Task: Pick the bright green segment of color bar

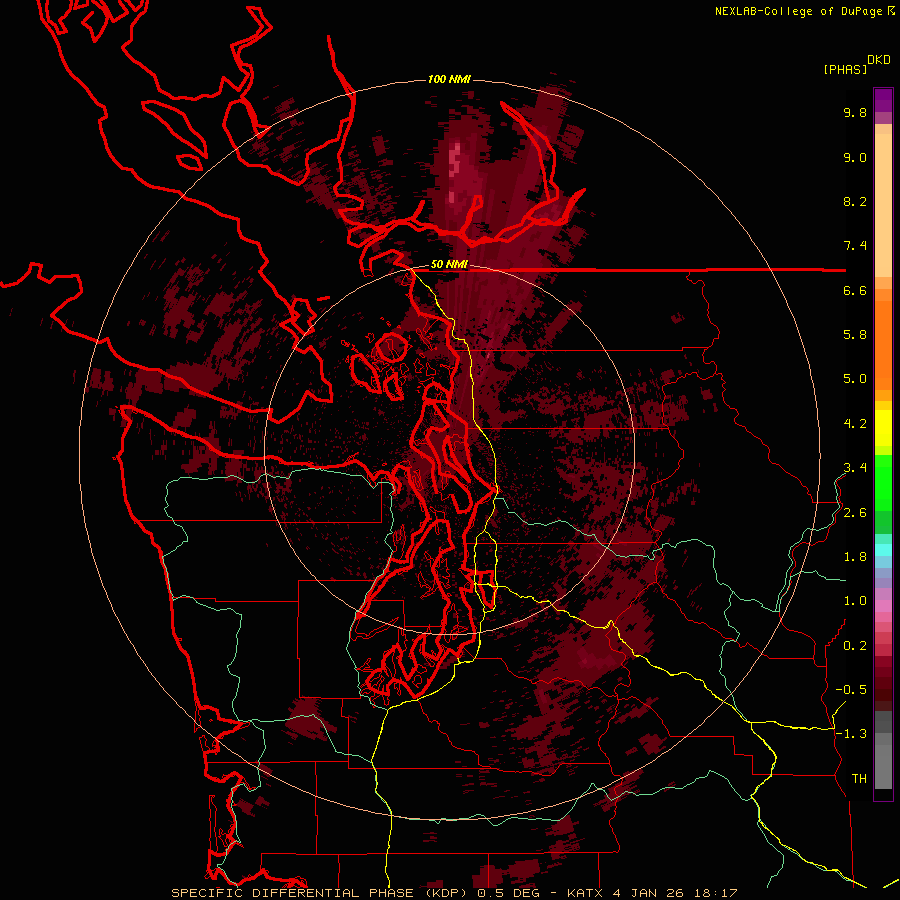Action: coord(883,482)
